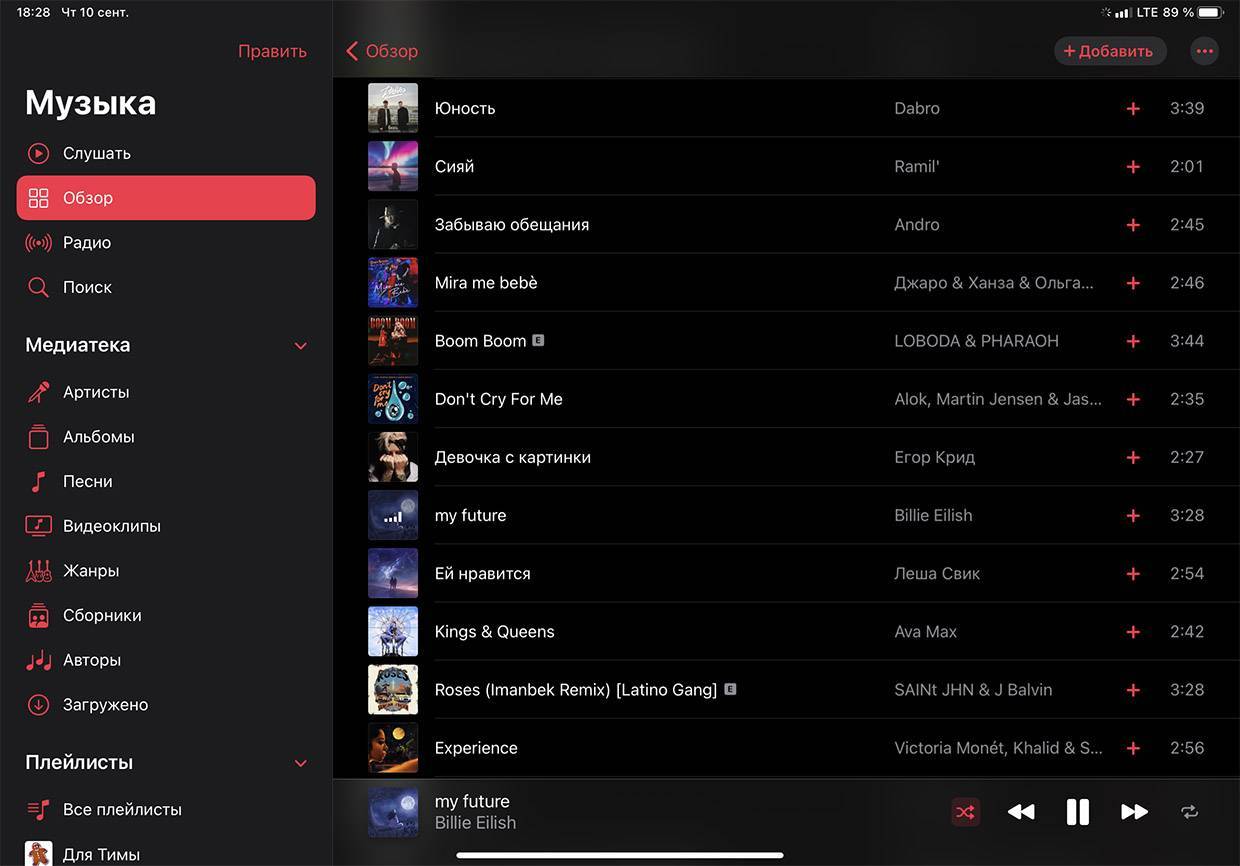Skip to the next track

(x=1134, y=812)
